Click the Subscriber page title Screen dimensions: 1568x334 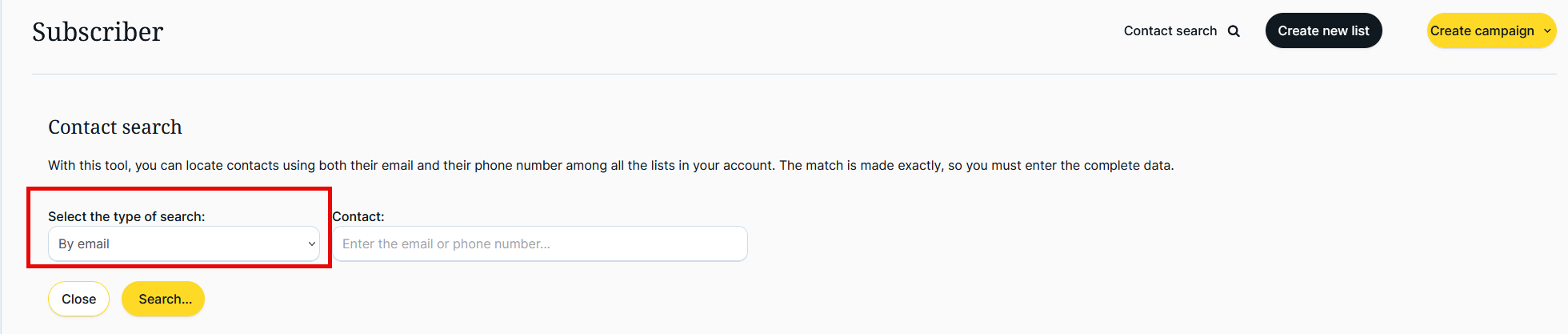(x=98, y=32)
